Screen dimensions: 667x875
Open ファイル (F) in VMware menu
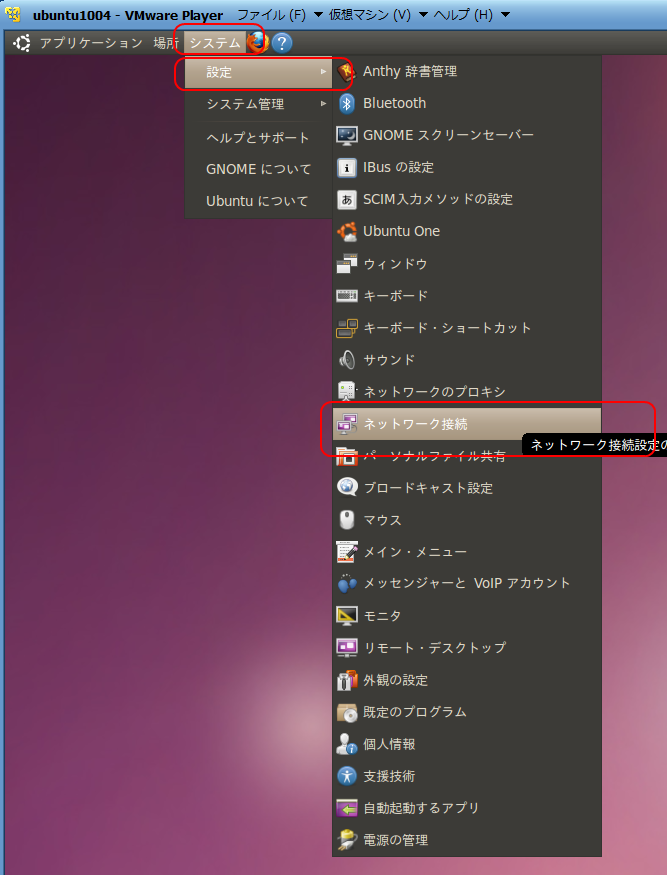272,15
